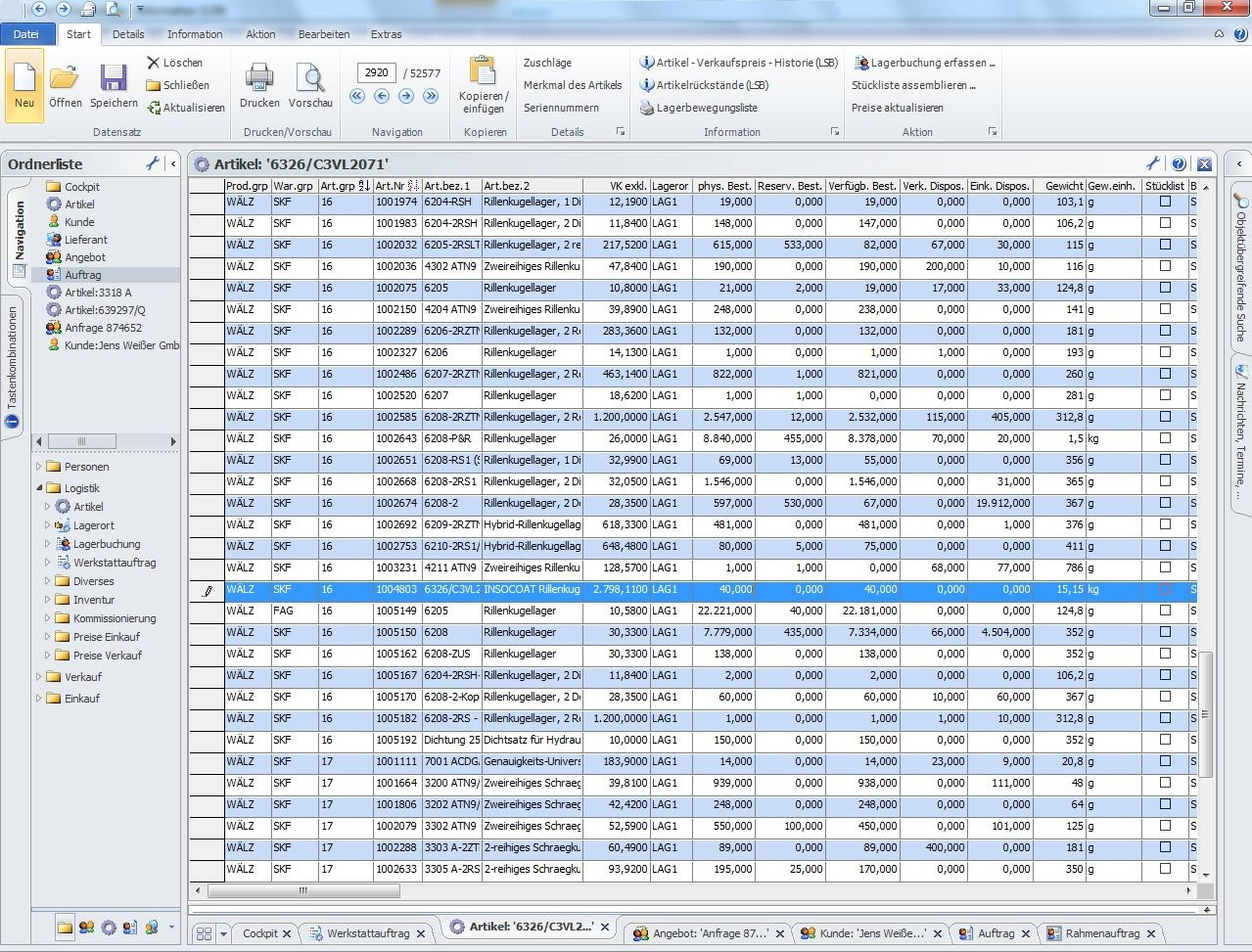
Task: Toggle Stücklist checkbox for article 1001974
Action: [1165, 202]
